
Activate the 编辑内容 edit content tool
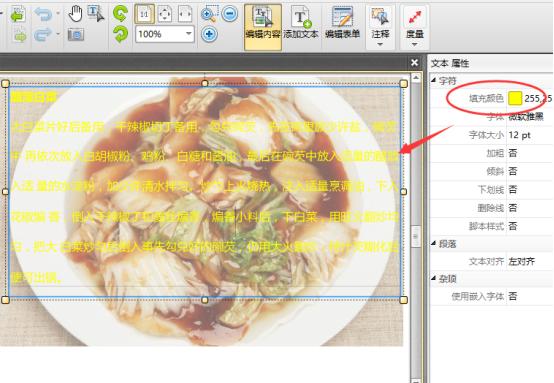[263, 27]
